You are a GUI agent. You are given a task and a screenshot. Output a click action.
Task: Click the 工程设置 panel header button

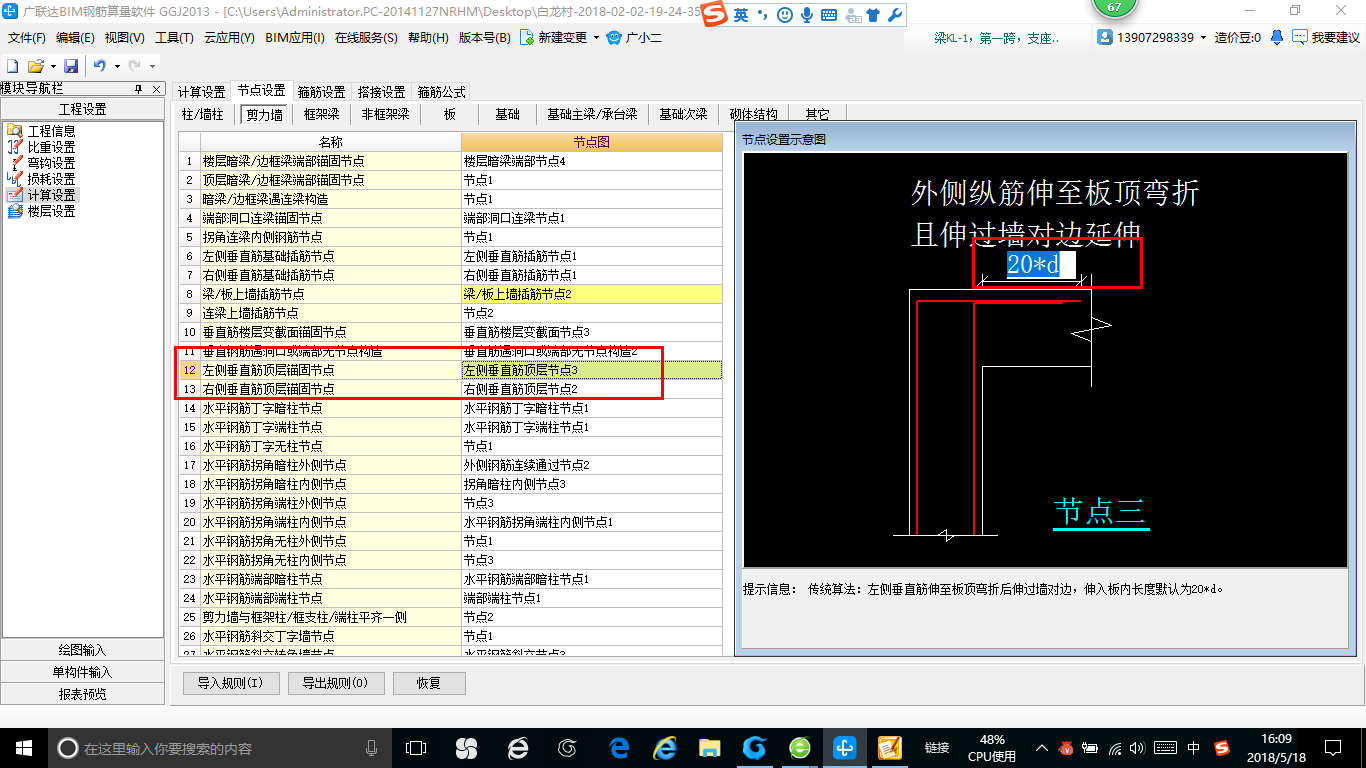pyautogui.click(x=82, y=109)
